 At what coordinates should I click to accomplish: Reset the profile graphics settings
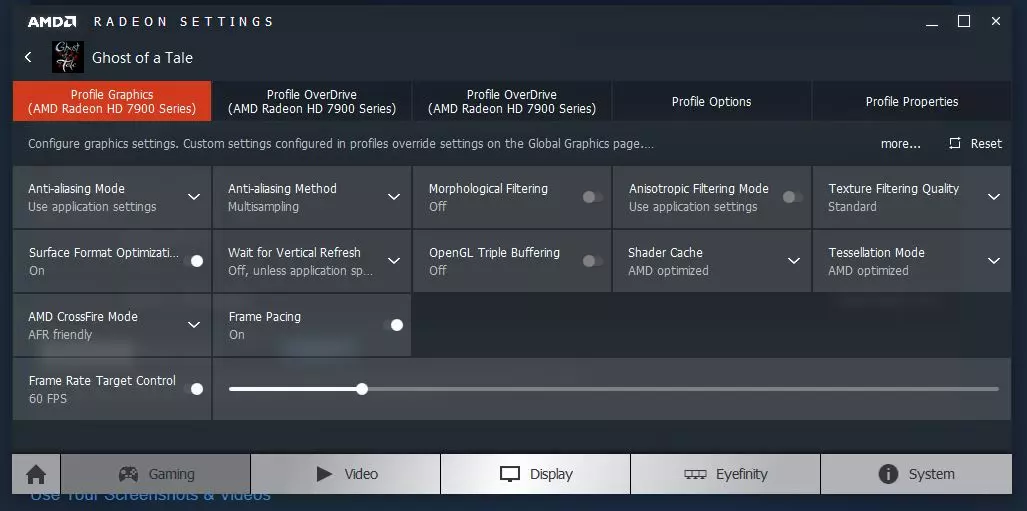tap(975, 143)
